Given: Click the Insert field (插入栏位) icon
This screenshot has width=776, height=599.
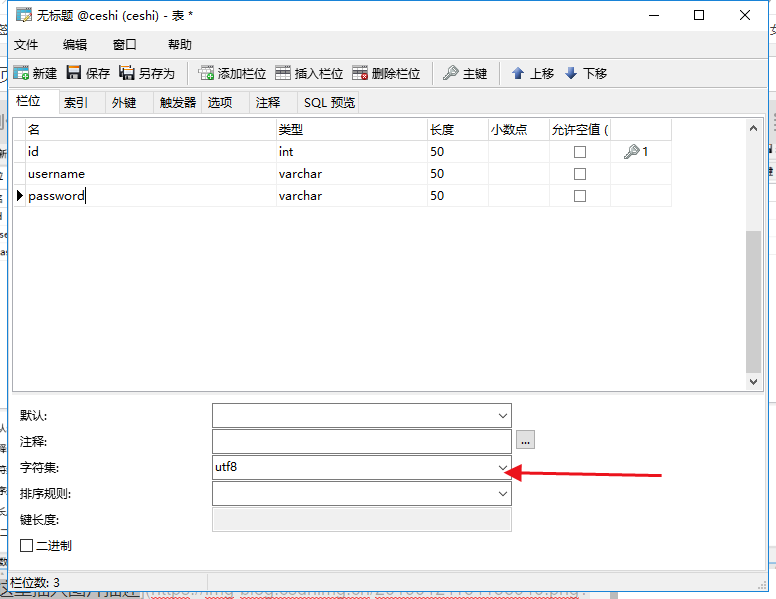Looking at the screenshot, I should pyautogui.click(x=283, y=73).
